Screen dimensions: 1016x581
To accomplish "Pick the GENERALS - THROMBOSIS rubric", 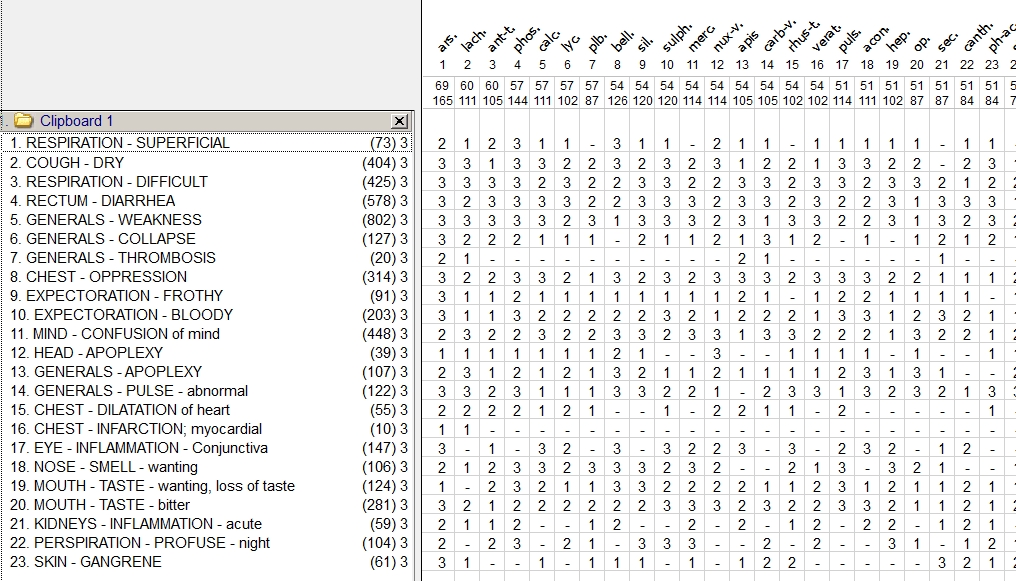I will coord(207,257).
